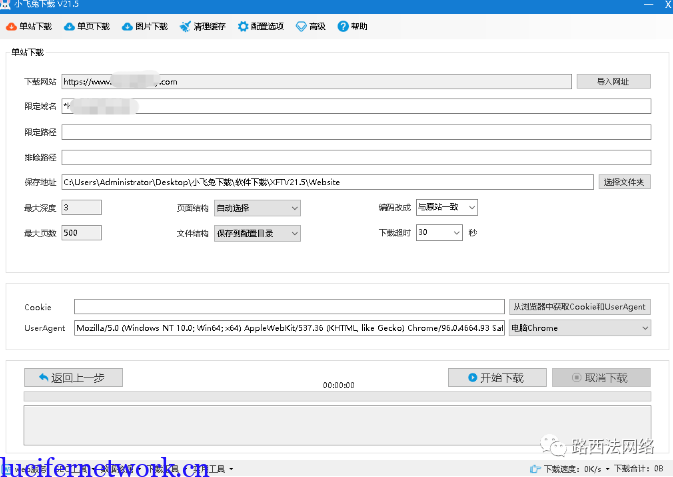The image size is (673, 477).
Task: Open the 电脑Chrome UserAgent preset dropdown
Action: point(580,328)
